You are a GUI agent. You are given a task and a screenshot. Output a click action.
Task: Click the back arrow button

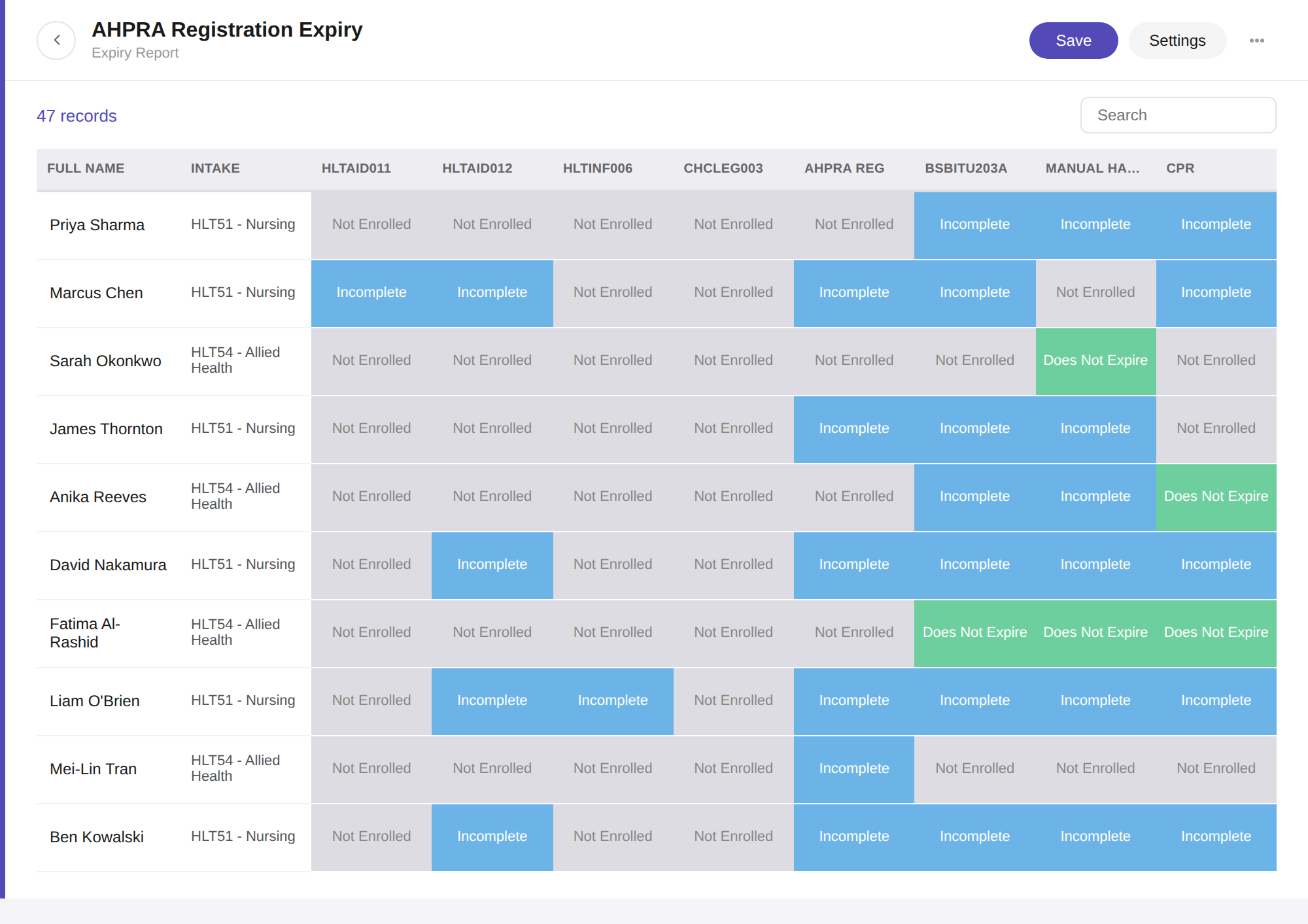point(56,41)
